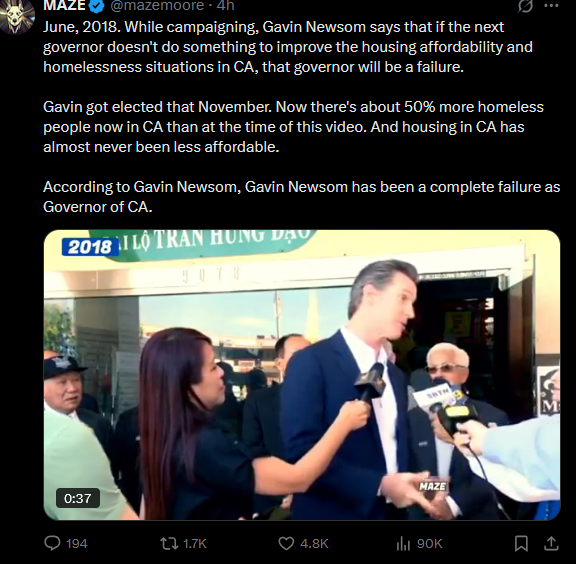Screen dimensions: 576x564
Task: Click the 1.7K reposts count
Action: tap(195, 543)
